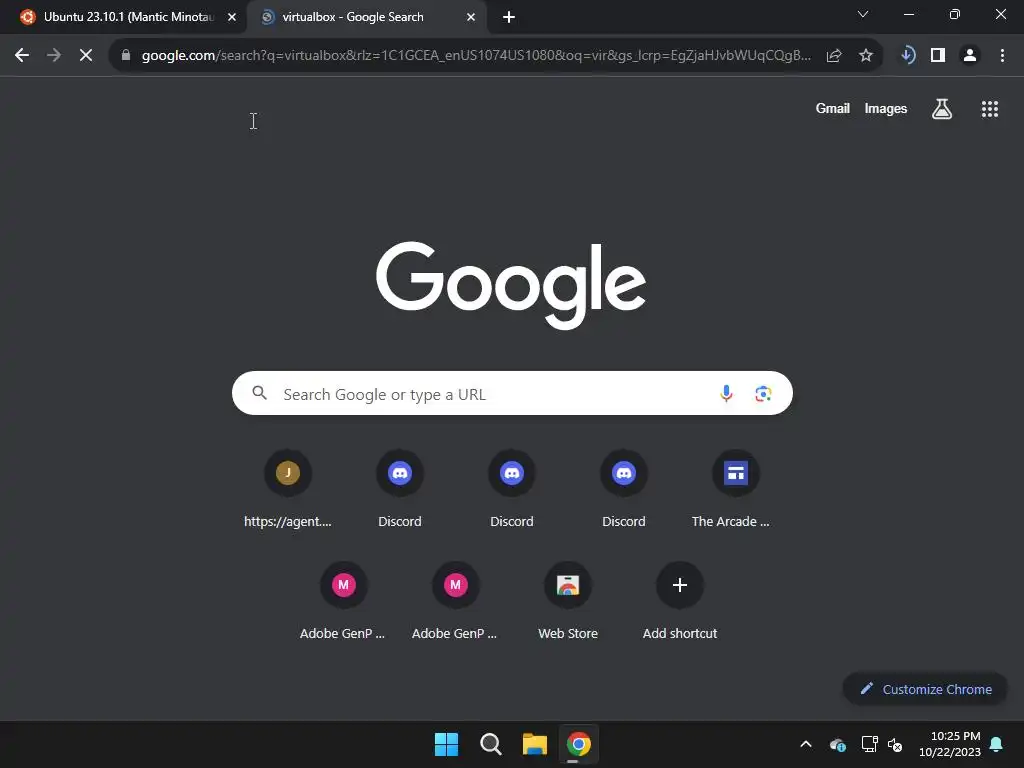Click the Chrome taskbar icon
This screenshot has height=768, width=1024.
[579, 744]
